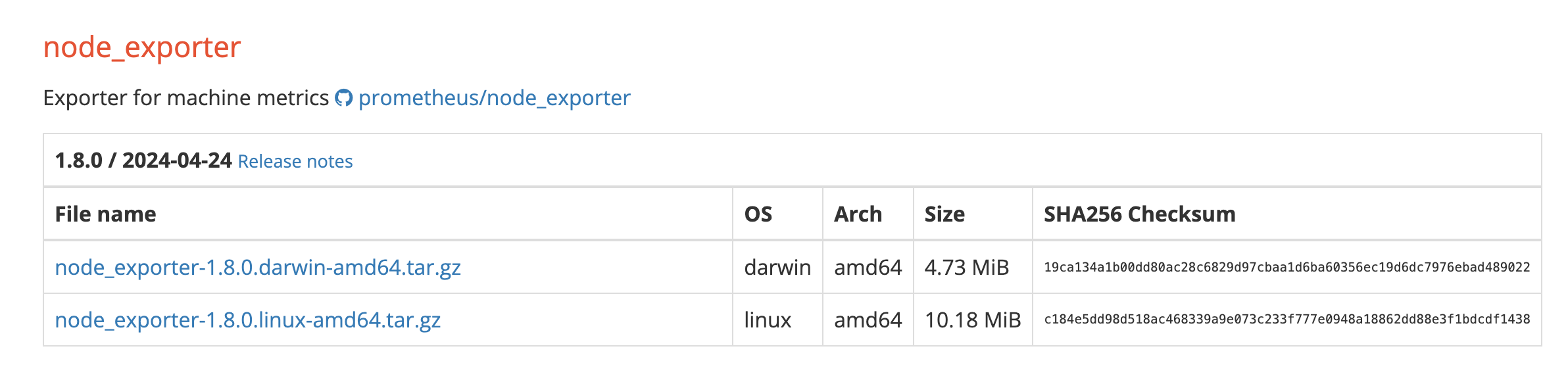Screen dimensions: 1568x384
Task: Select the darwin SHA256 checksum text
Action: point(1287,267)
